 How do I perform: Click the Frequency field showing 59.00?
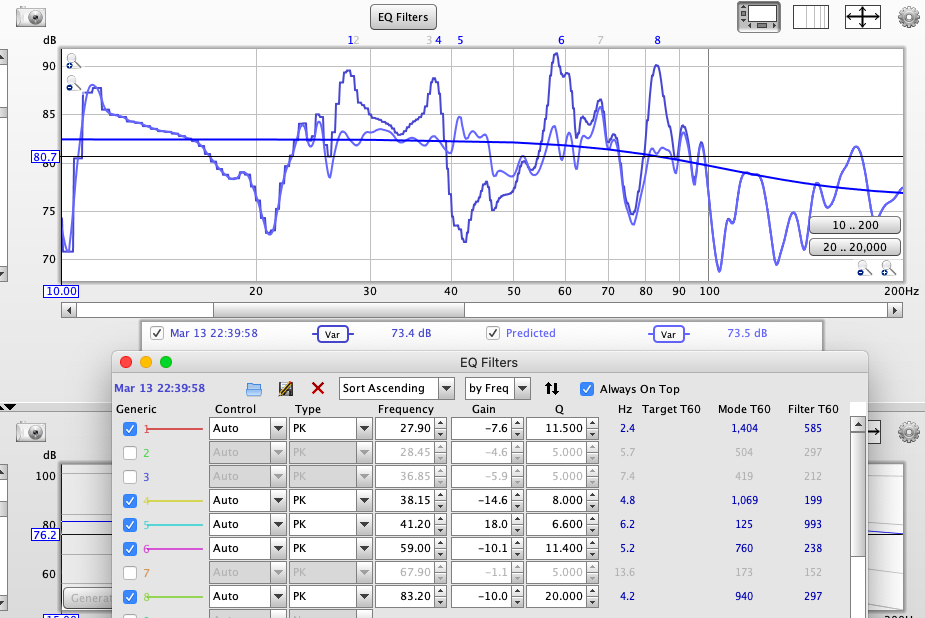click(x=404, y=548)
